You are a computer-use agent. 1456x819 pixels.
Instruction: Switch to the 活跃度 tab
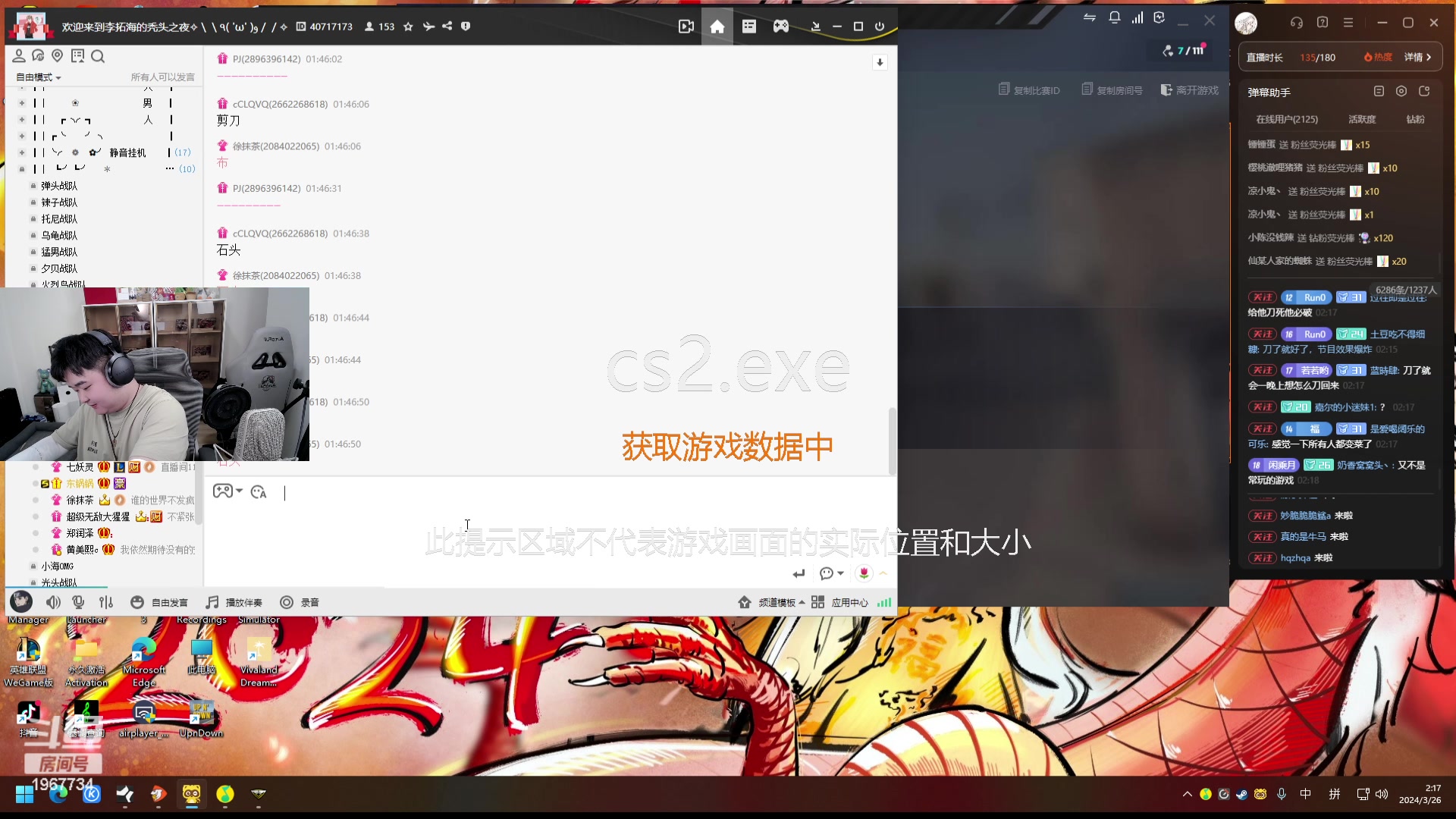(1362, 120)
